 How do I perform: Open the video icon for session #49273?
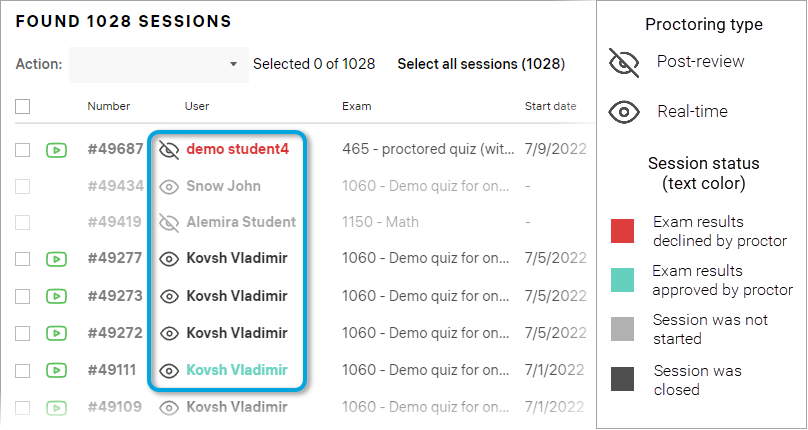click(x=56, y=296)
